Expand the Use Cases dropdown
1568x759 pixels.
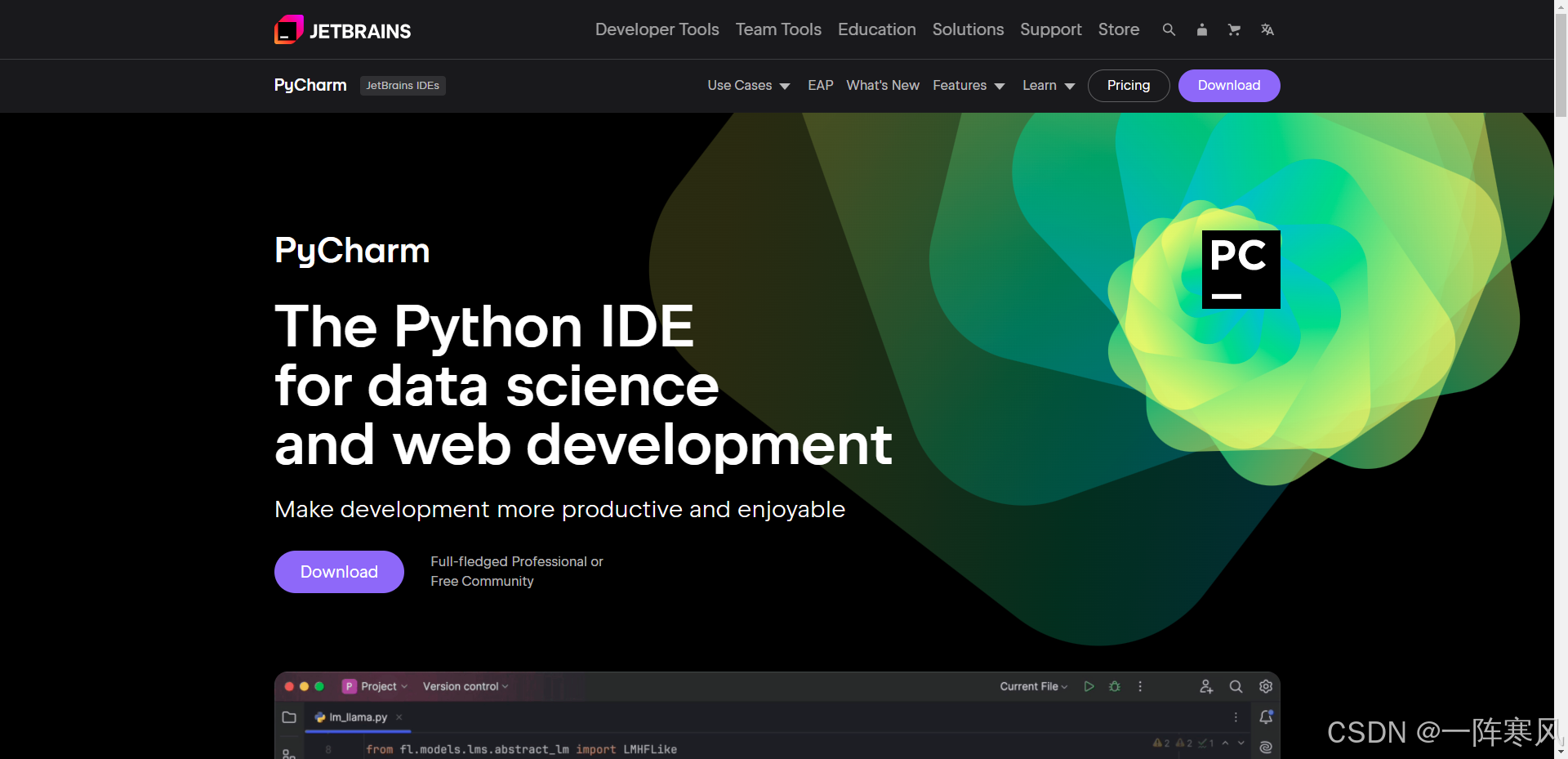tap(748, 85)
